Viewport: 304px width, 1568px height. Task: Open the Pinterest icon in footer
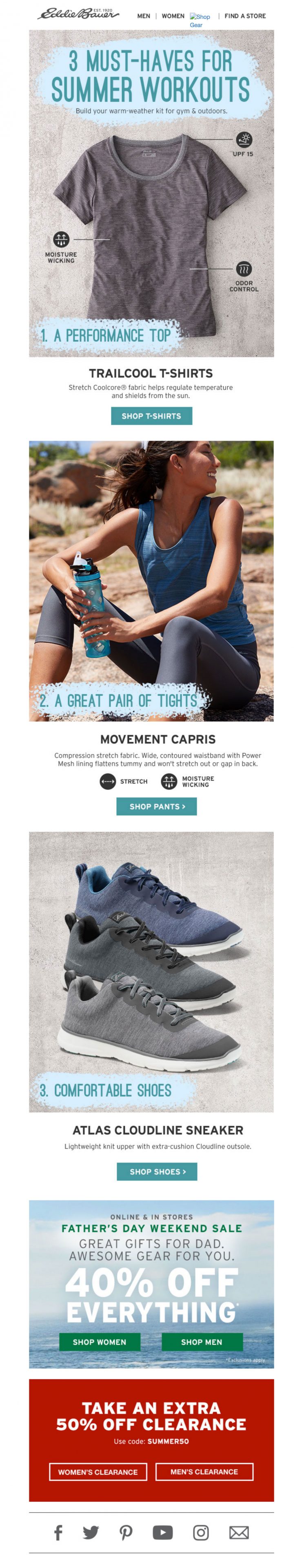pyautogui.click(x=126, y=1532)
